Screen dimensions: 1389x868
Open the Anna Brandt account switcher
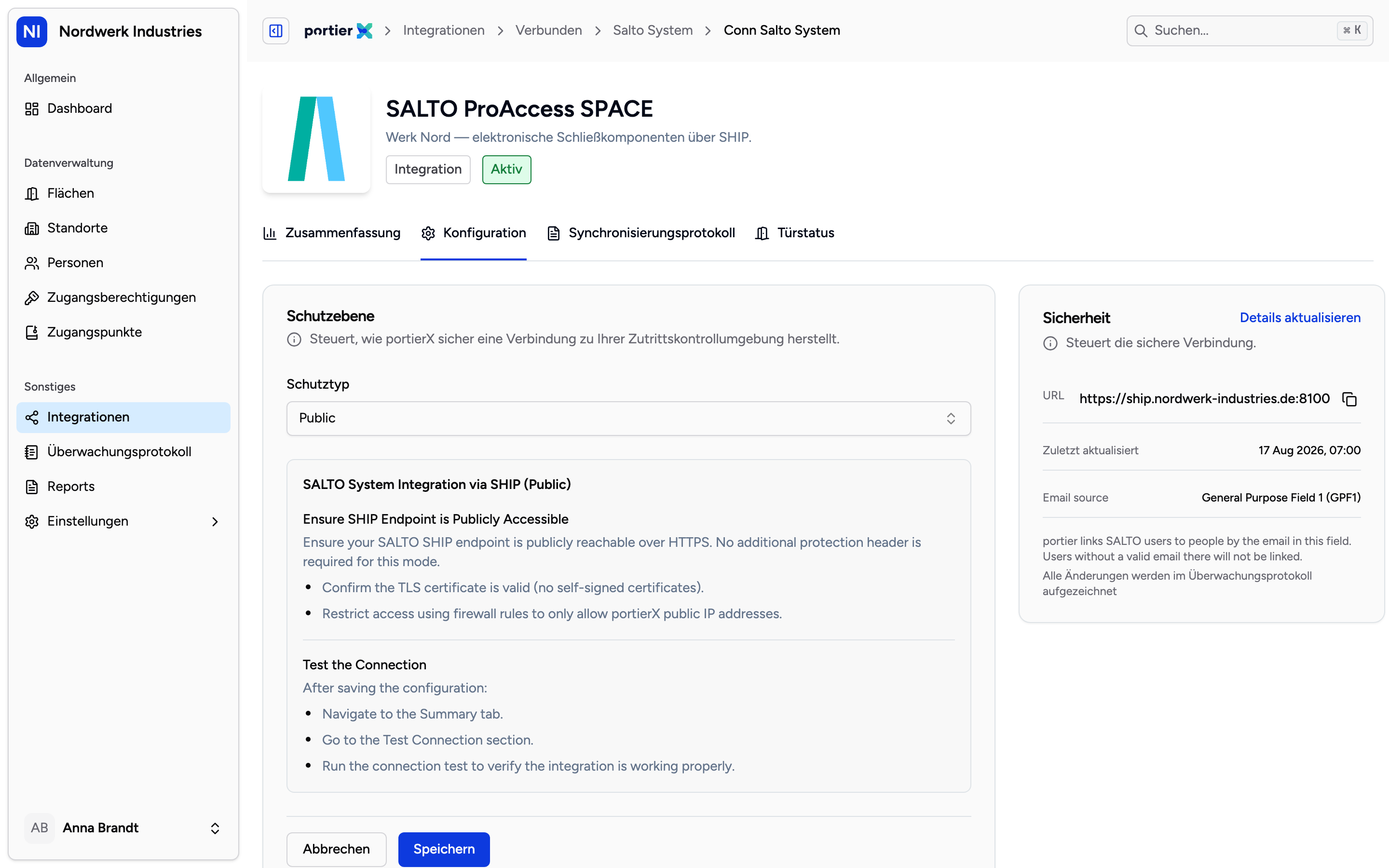123,828
